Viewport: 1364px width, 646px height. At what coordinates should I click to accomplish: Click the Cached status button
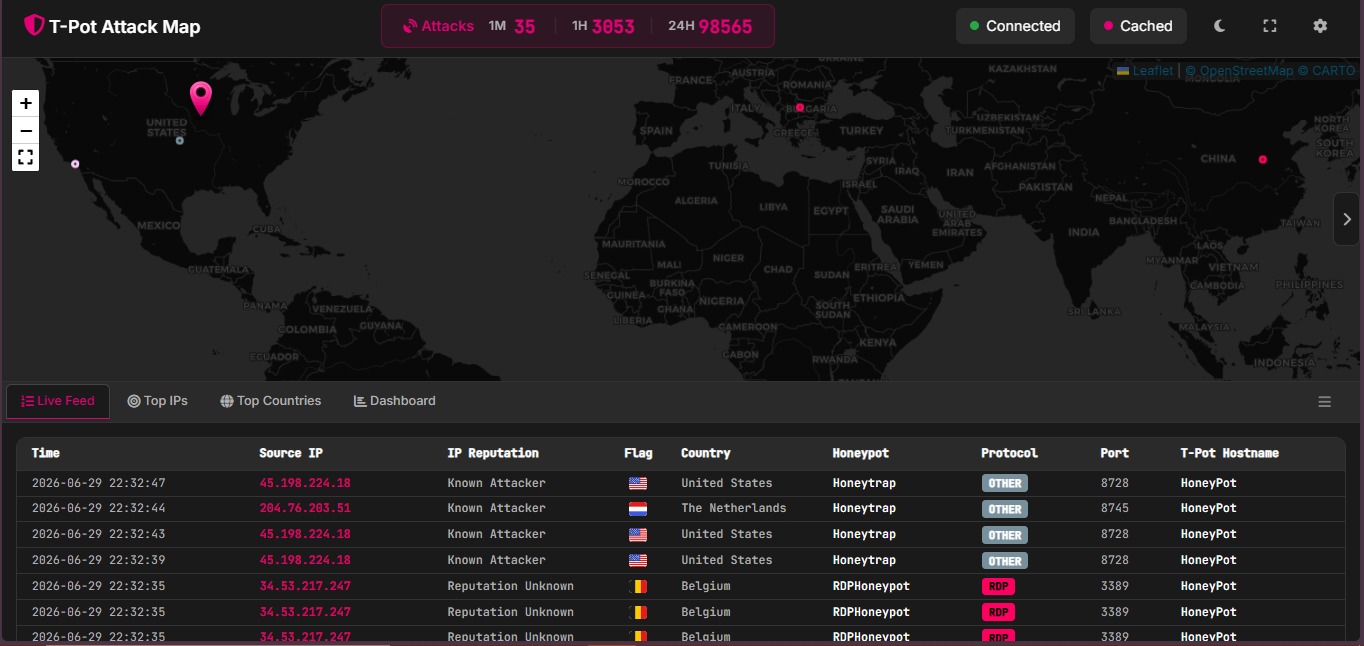coord(1138,26)
